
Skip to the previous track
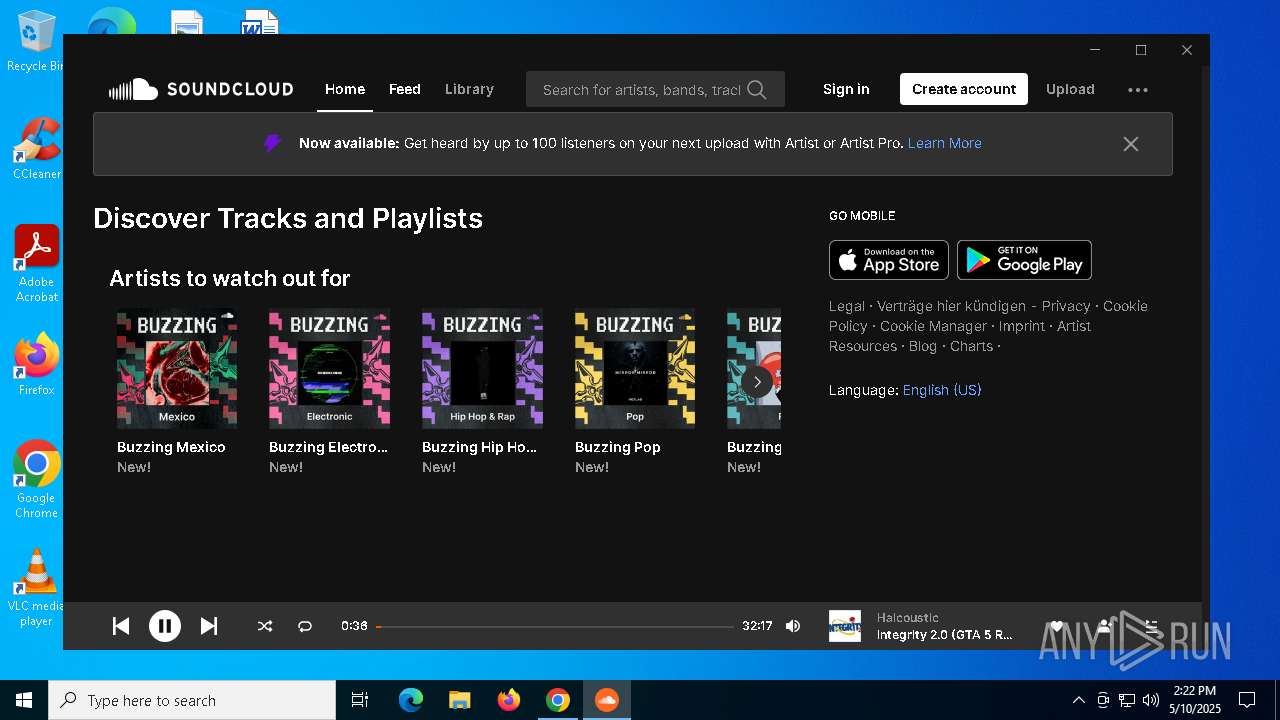tap(121, 626)
